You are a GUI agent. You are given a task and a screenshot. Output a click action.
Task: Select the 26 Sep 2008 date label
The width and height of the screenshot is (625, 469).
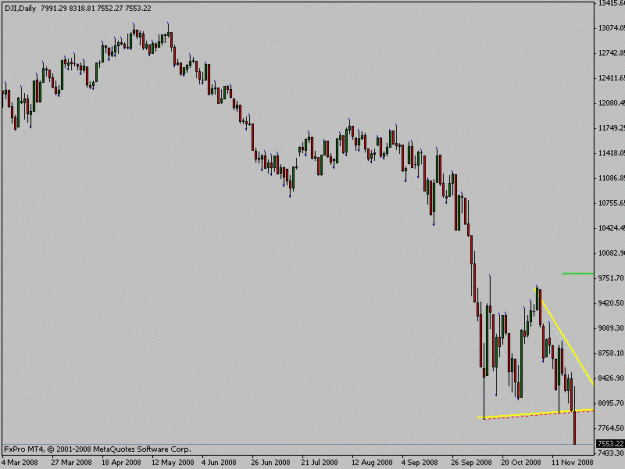pyautogui.click(x=472, y=463)
